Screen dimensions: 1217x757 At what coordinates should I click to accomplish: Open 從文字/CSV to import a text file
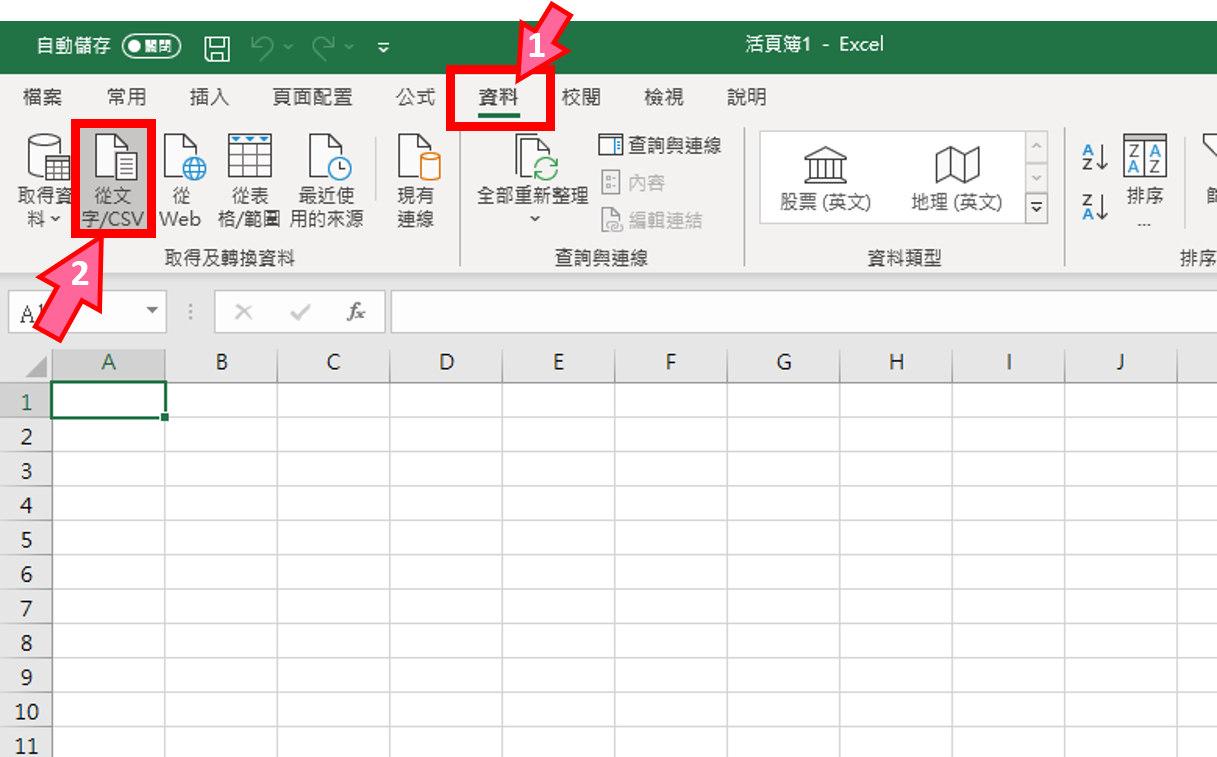click(x=113, y=180)
